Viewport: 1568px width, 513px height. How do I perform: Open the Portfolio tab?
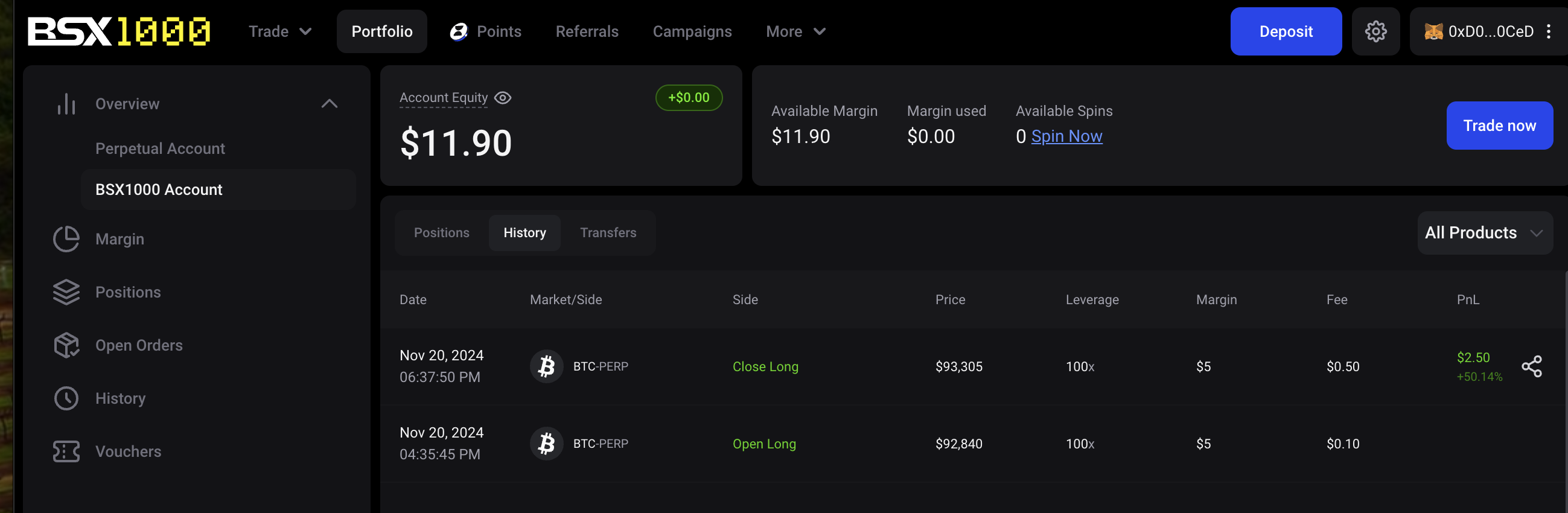pyautogui.click(x=381, y=31)
